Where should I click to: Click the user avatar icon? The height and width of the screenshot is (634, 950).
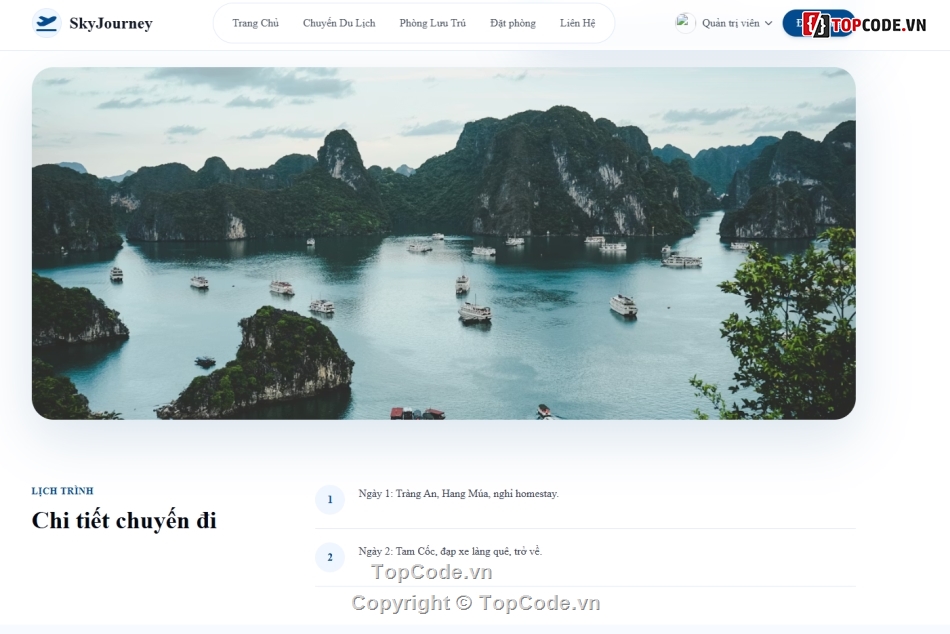(x=685, y=23)
